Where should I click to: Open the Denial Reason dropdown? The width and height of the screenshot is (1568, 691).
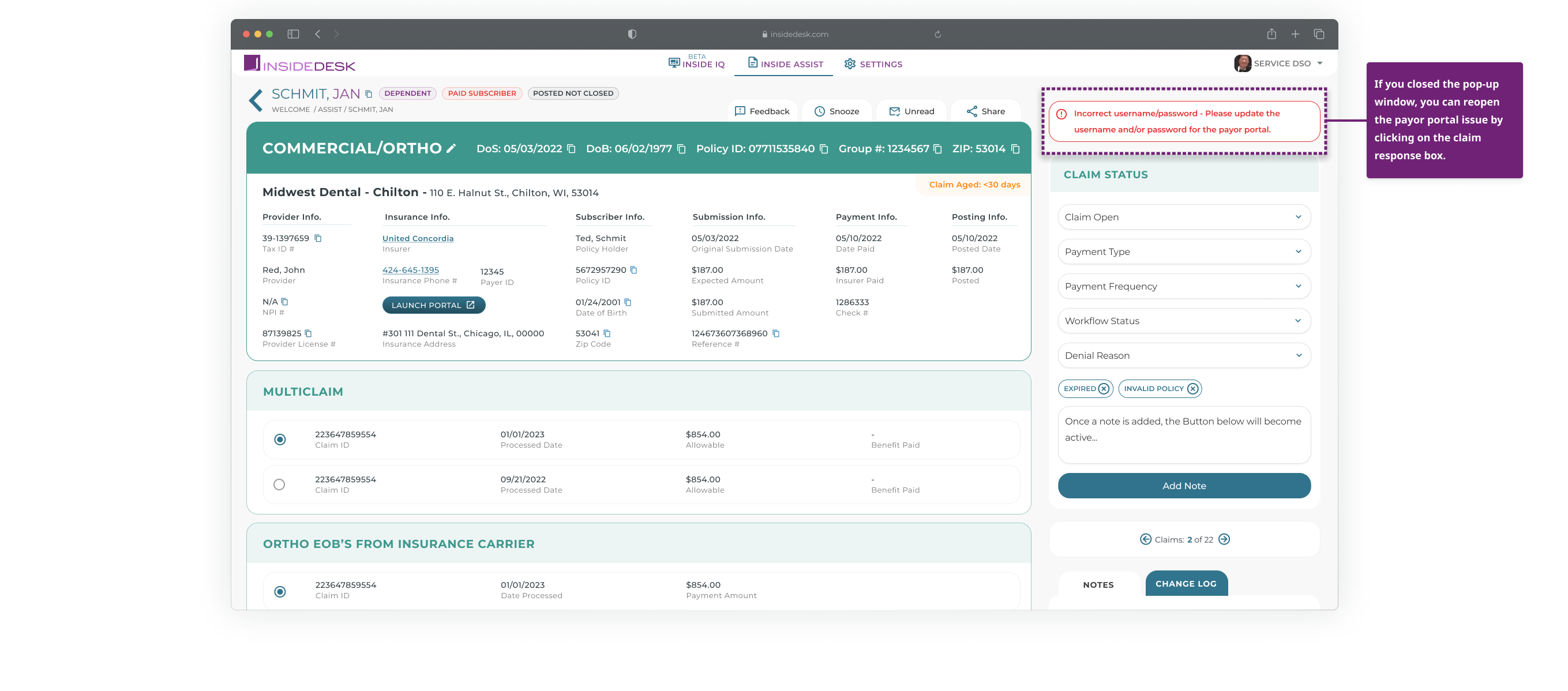[1183, 355]
